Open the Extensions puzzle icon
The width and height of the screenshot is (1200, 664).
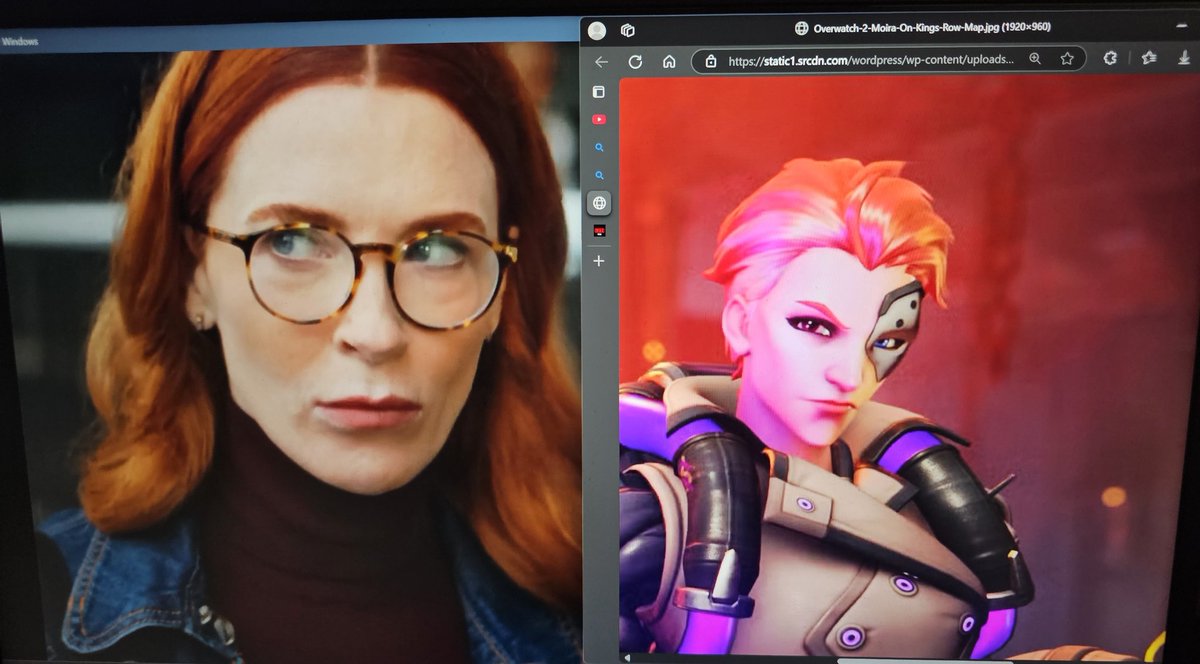[x=1110, y=58]
